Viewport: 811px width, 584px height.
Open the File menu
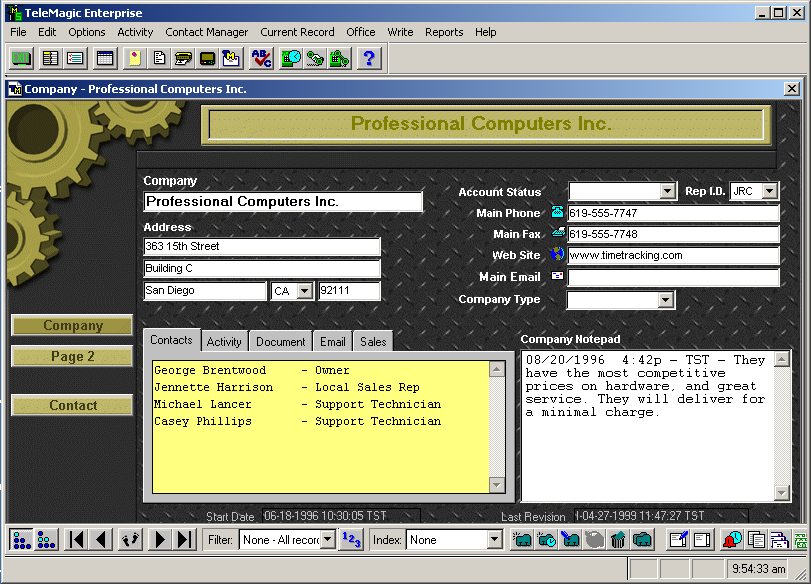click(18, 32)
